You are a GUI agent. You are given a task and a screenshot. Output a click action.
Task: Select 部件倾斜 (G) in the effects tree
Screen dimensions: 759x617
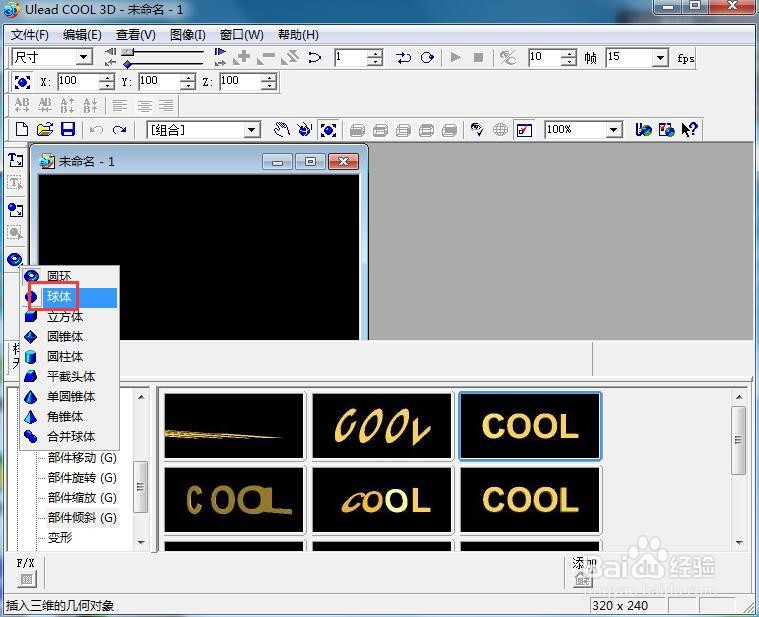(82, 518)
